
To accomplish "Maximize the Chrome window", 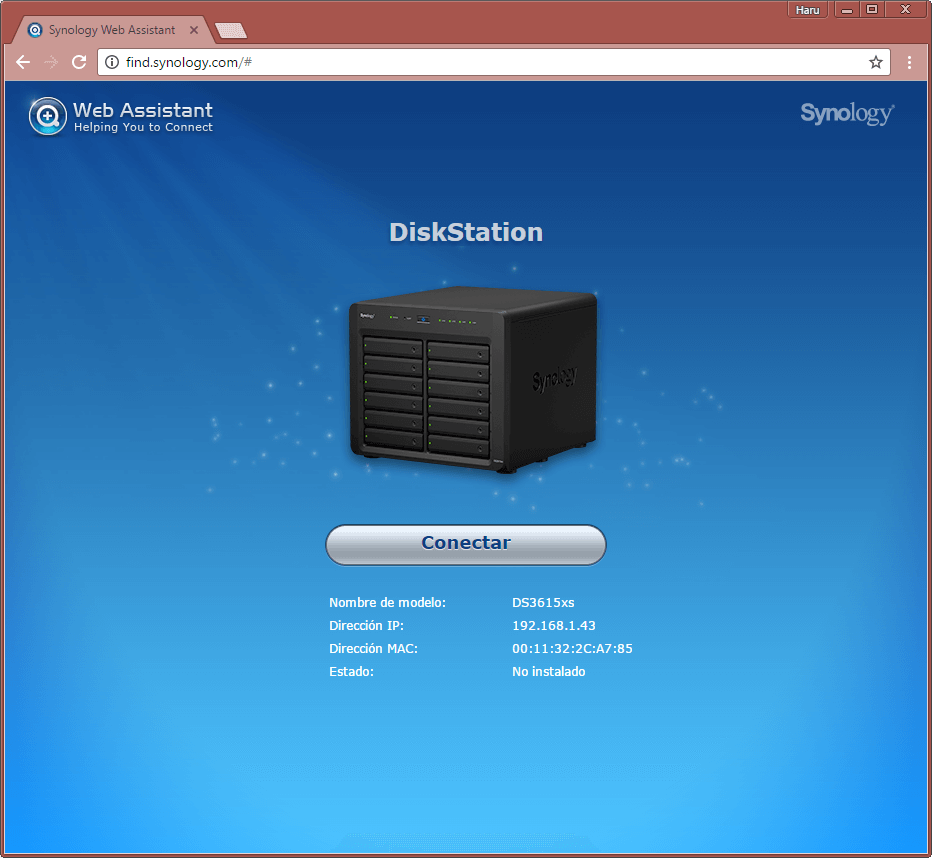I will [872, 10].
